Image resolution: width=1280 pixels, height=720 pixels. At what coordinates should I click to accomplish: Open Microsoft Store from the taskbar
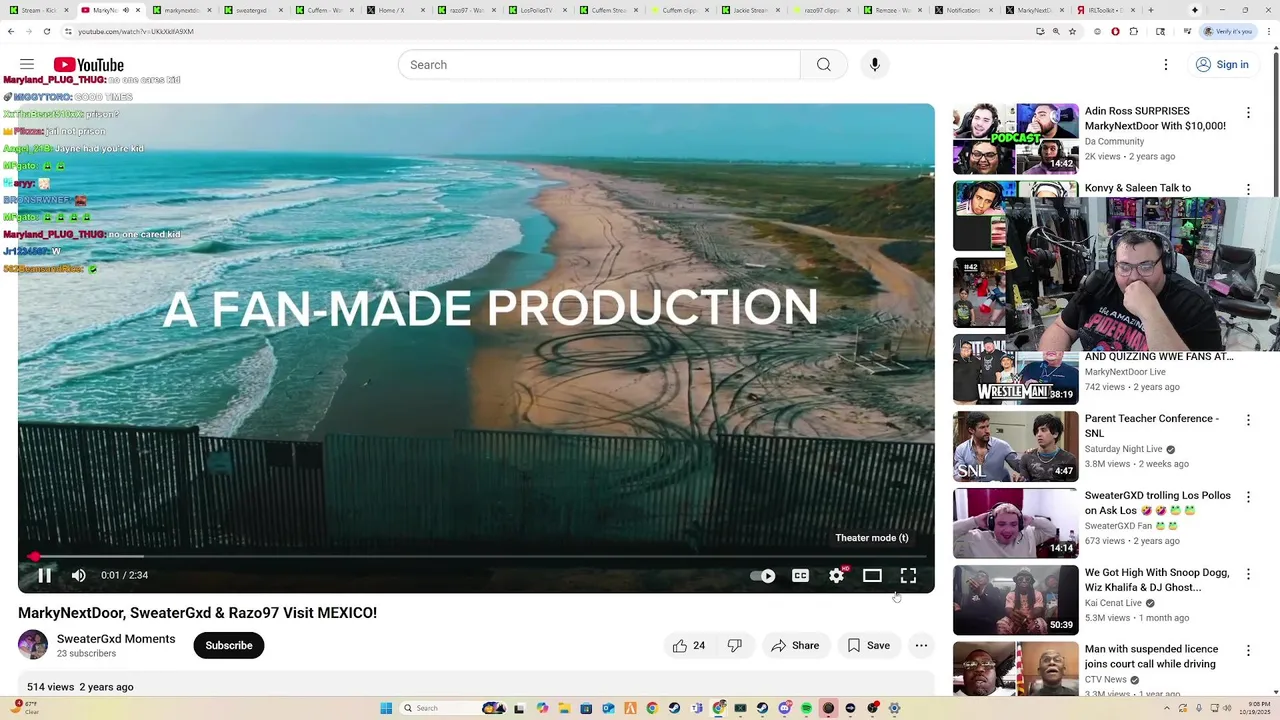[586, 708]
